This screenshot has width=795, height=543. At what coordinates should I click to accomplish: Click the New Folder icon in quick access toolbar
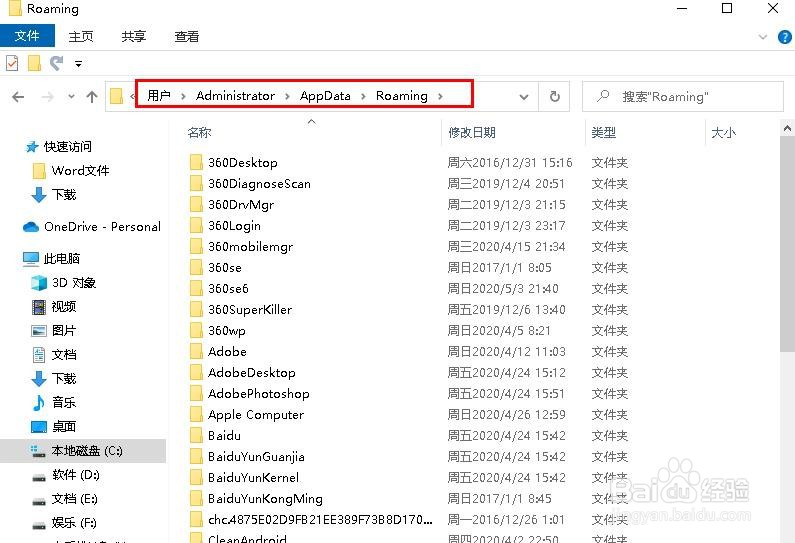click(34, 63)
